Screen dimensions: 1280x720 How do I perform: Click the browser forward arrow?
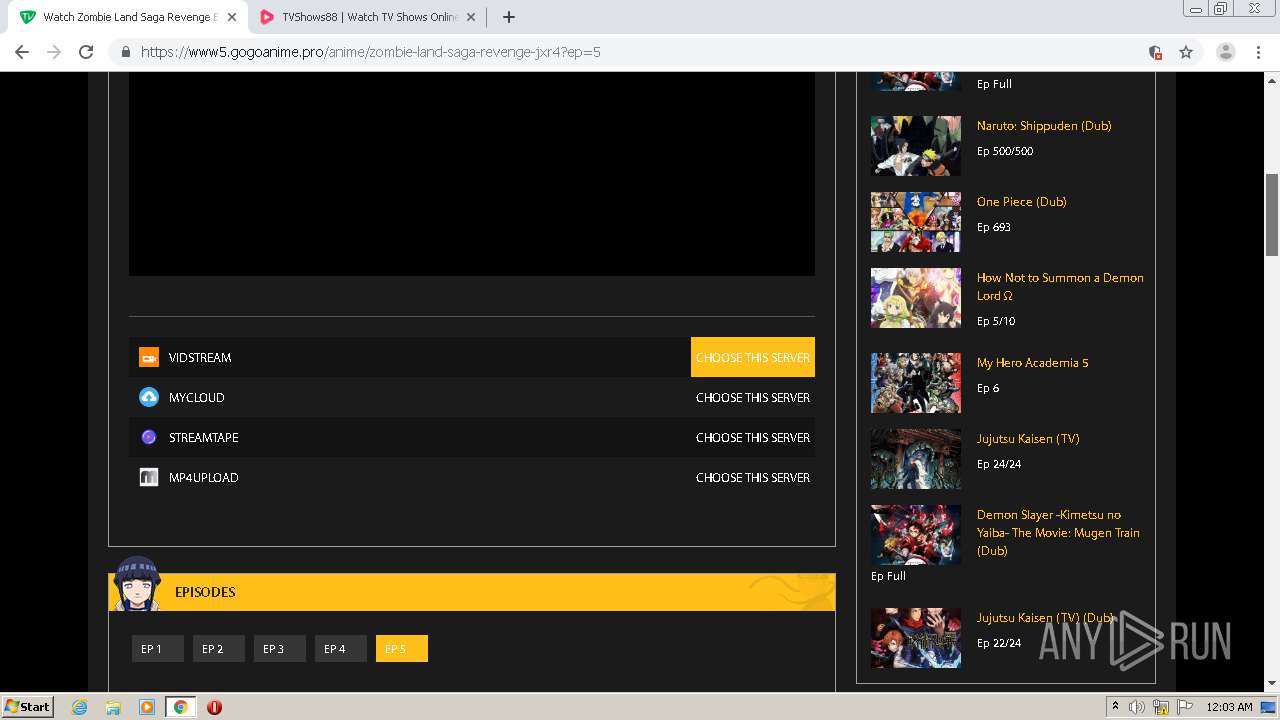pos(54,52)
